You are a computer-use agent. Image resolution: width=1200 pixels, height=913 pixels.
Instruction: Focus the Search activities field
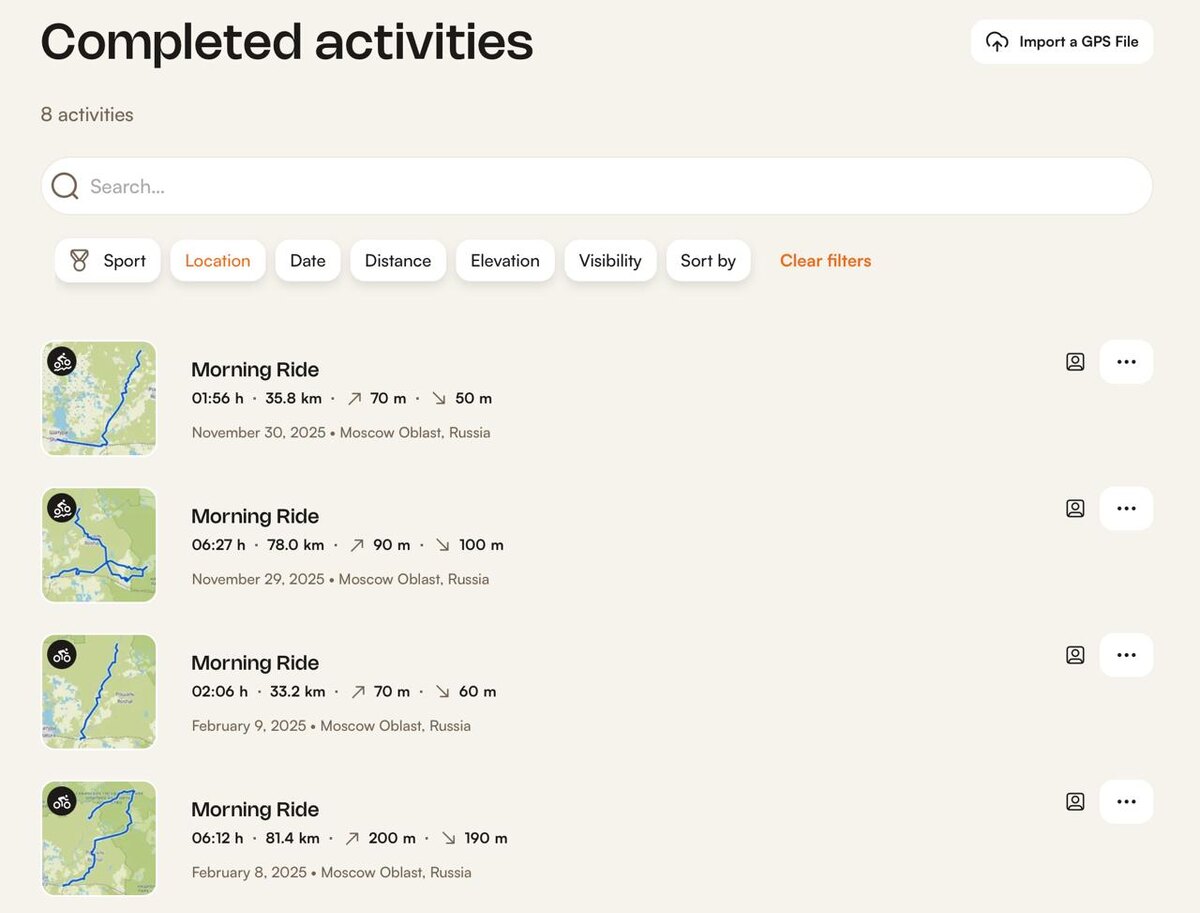(600, 186)
